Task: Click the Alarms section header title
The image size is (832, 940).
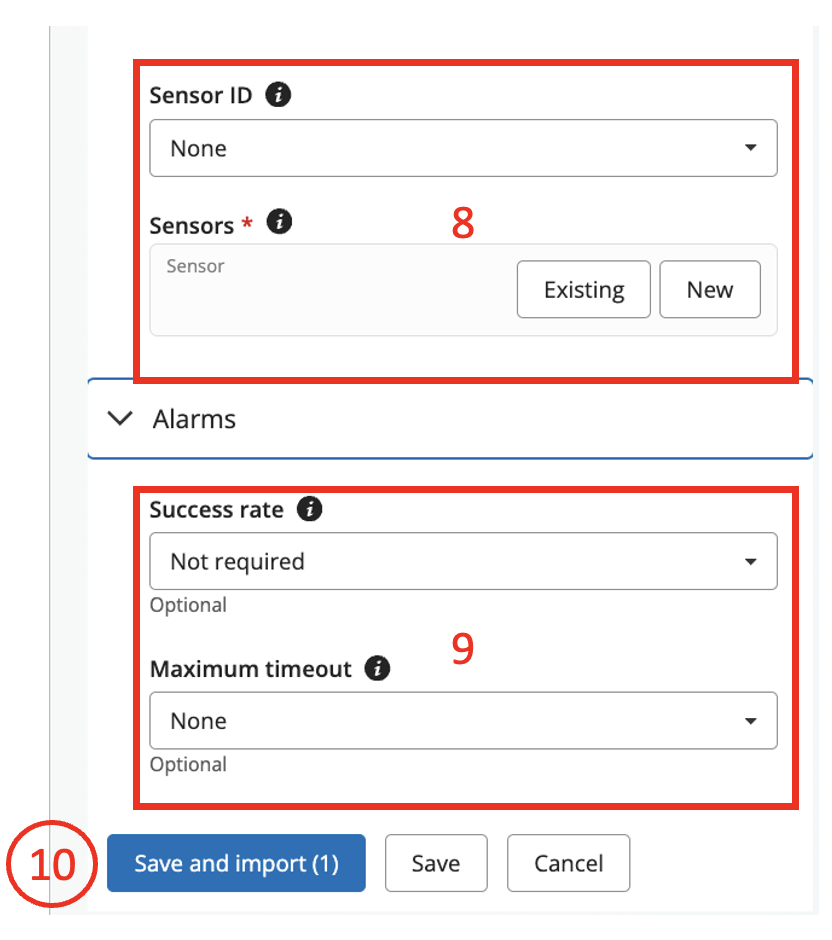Action: click(x=194, y=419)
